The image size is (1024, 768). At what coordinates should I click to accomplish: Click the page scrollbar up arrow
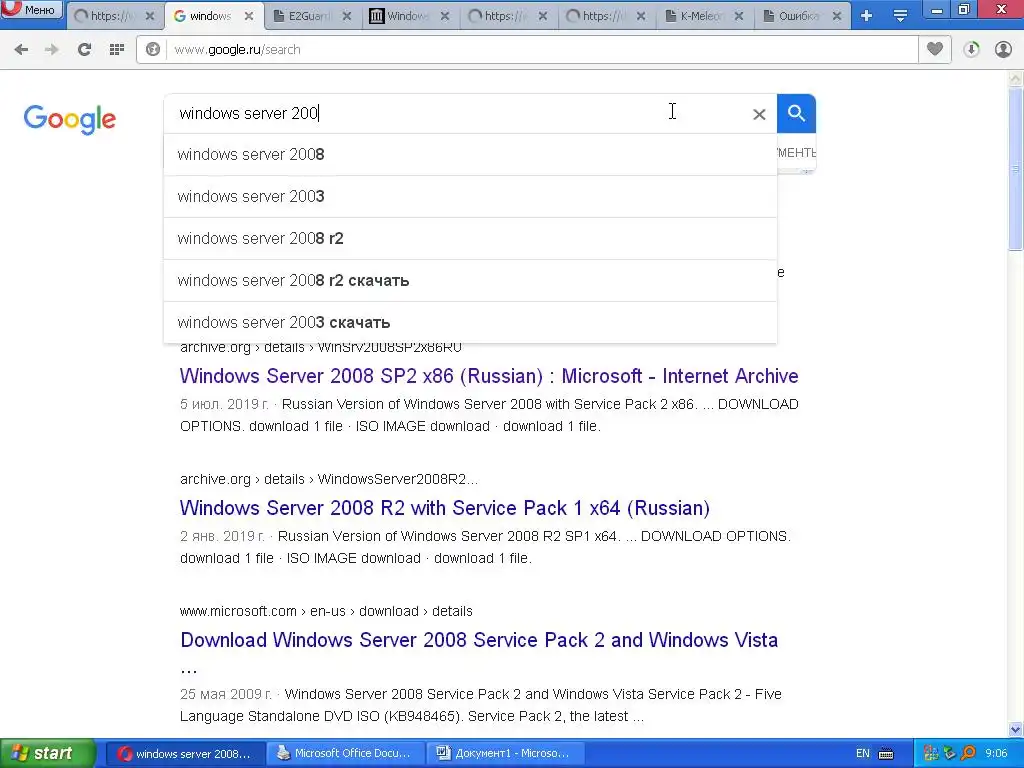pyautogui.click(x=1016, y=78)
